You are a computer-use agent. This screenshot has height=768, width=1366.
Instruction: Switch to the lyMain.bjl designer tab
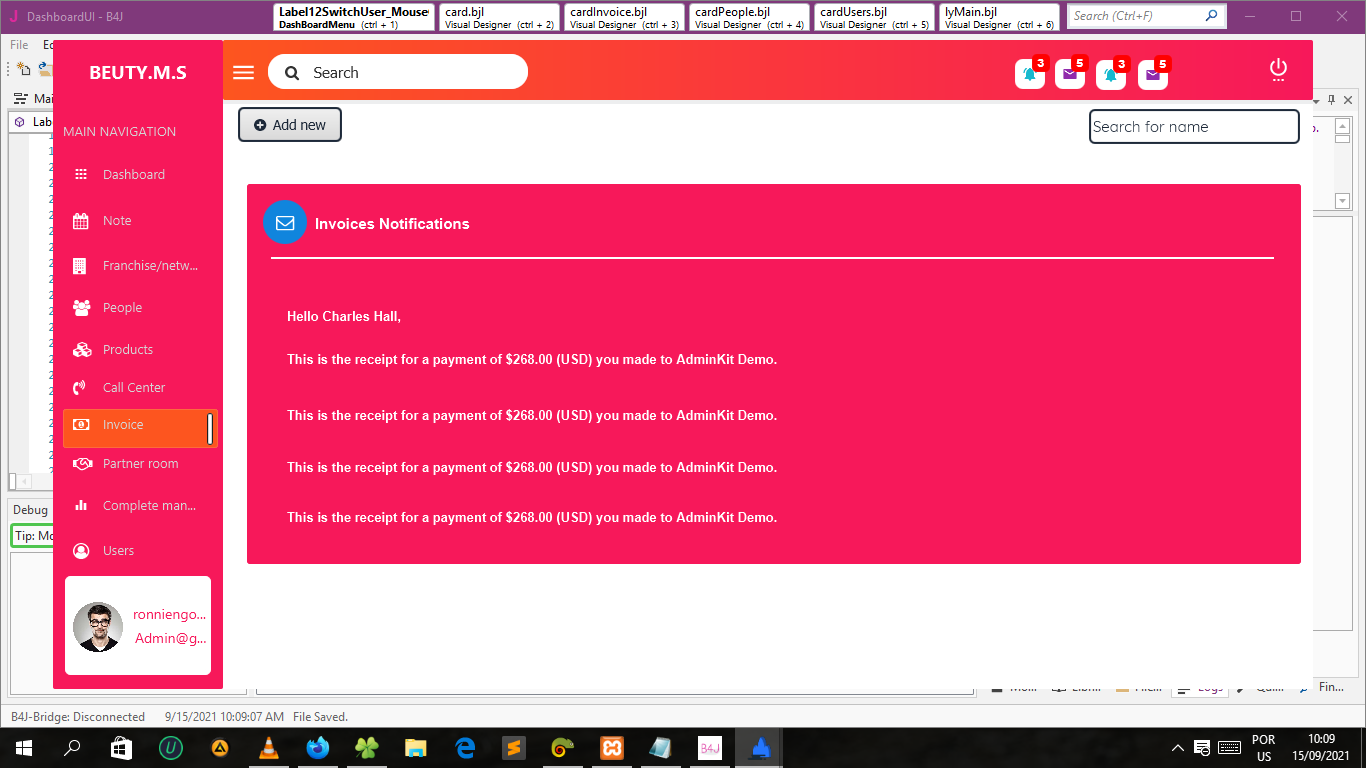tap(1000, 18)
